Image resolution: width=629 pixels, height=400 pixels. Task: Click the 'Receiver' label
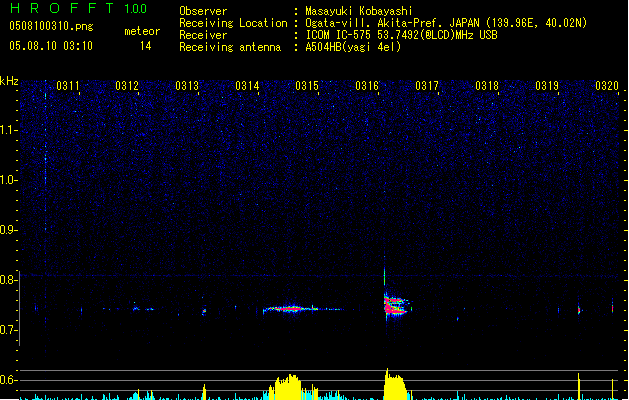[x=203, y=35]
